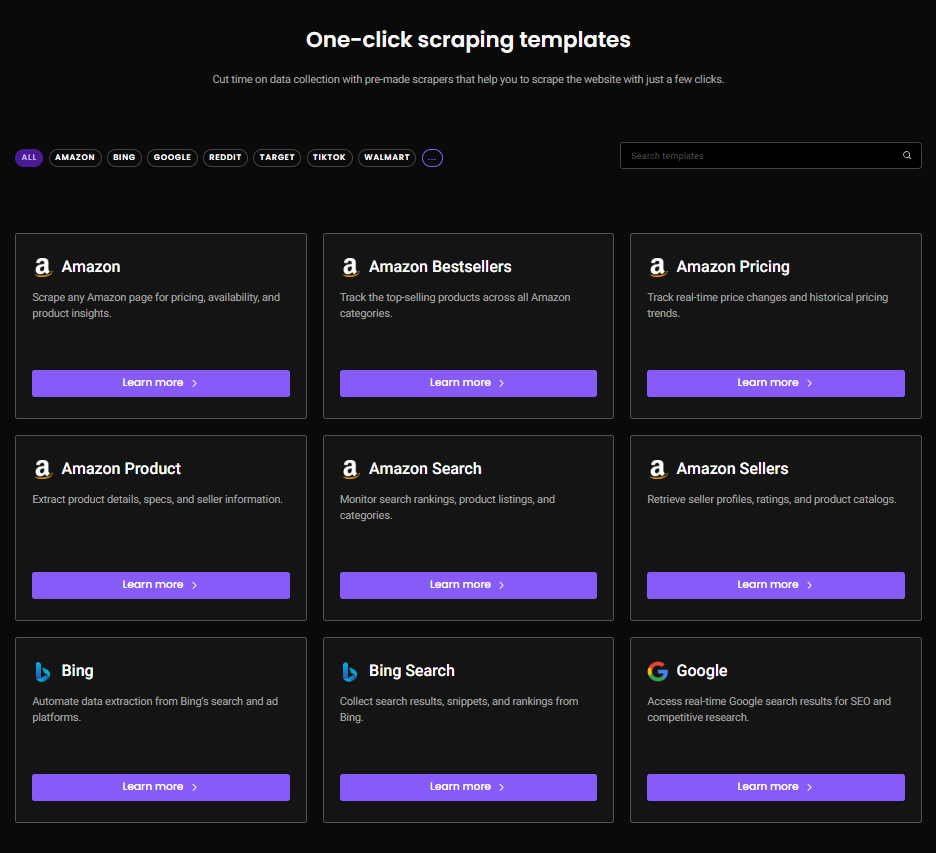
Task: Click the Amazon logo icon on the Amazon card
Action: 42,267
